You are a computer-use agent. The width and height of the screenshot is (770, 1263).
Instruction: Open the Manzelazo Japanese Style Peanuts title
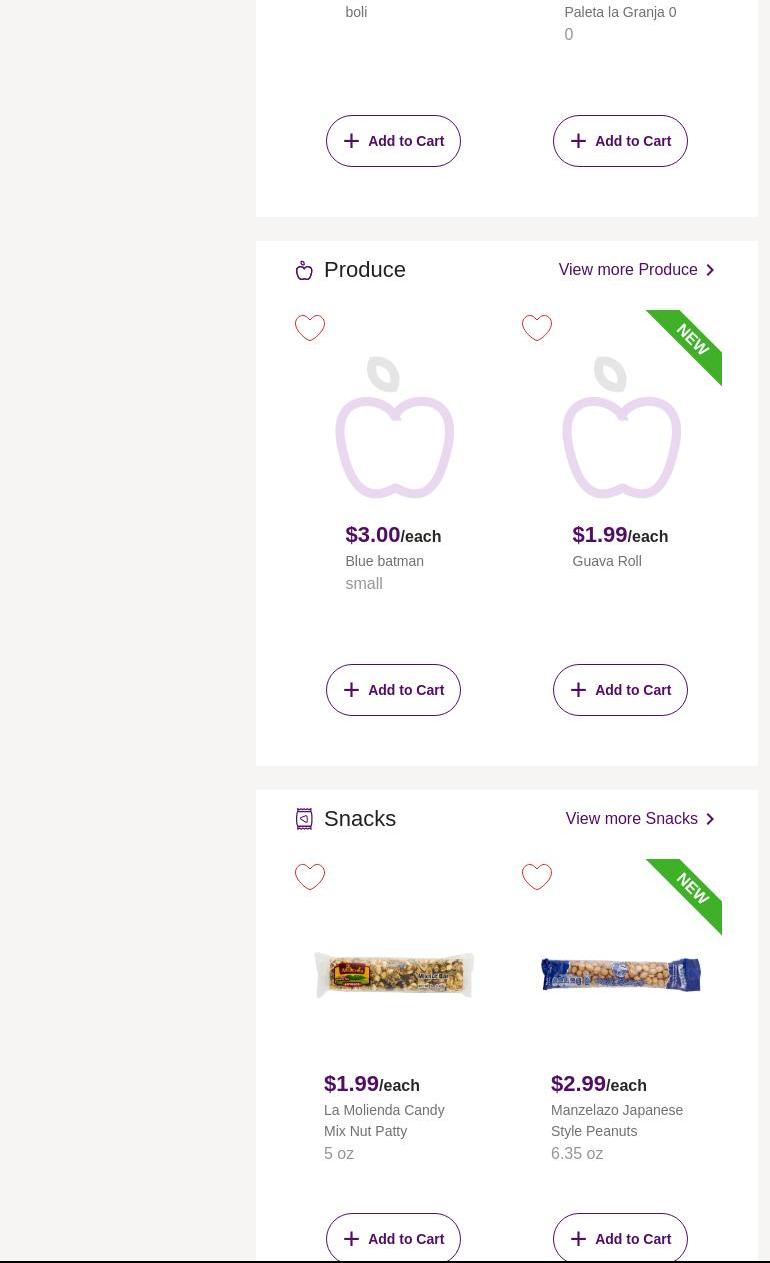point(617,1120)
